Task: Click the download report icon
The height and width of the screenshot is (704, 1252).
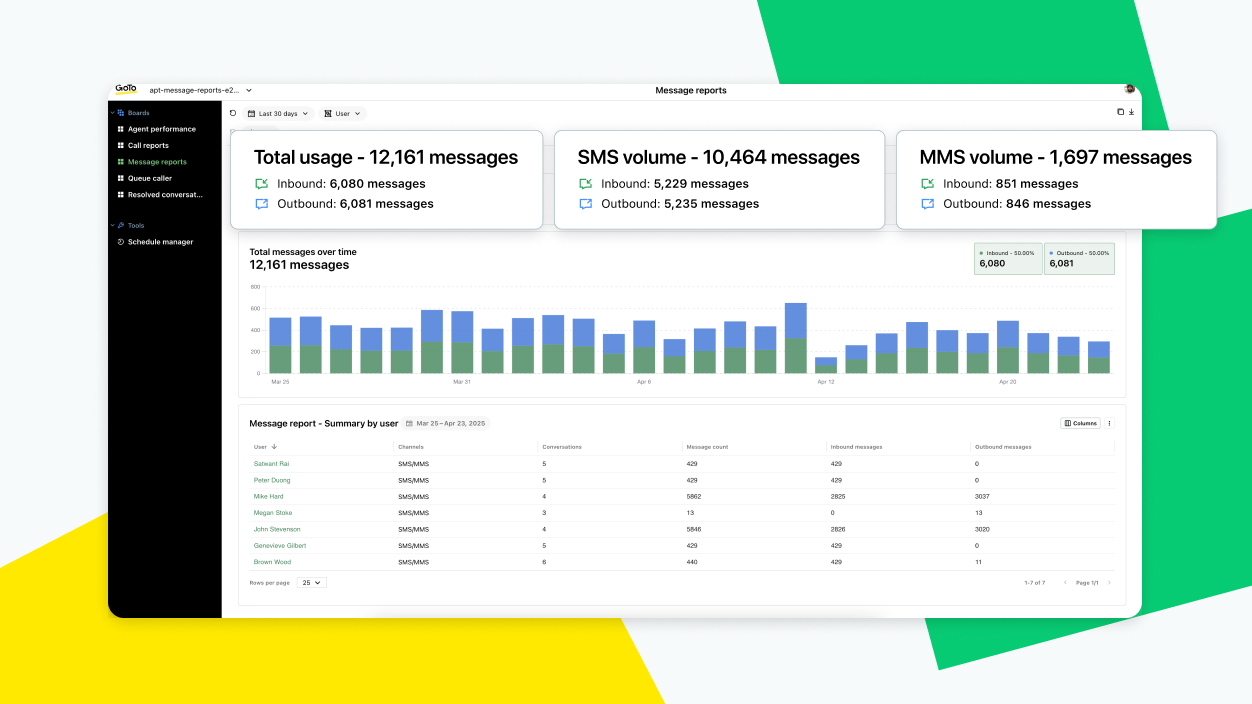Action: [x=1131, y=112]
